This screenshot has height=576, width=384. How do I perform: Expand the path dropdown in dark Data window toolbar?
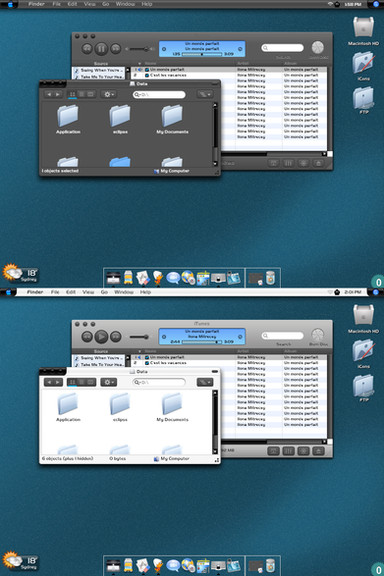pyautogui.click(x=205, y=94)
